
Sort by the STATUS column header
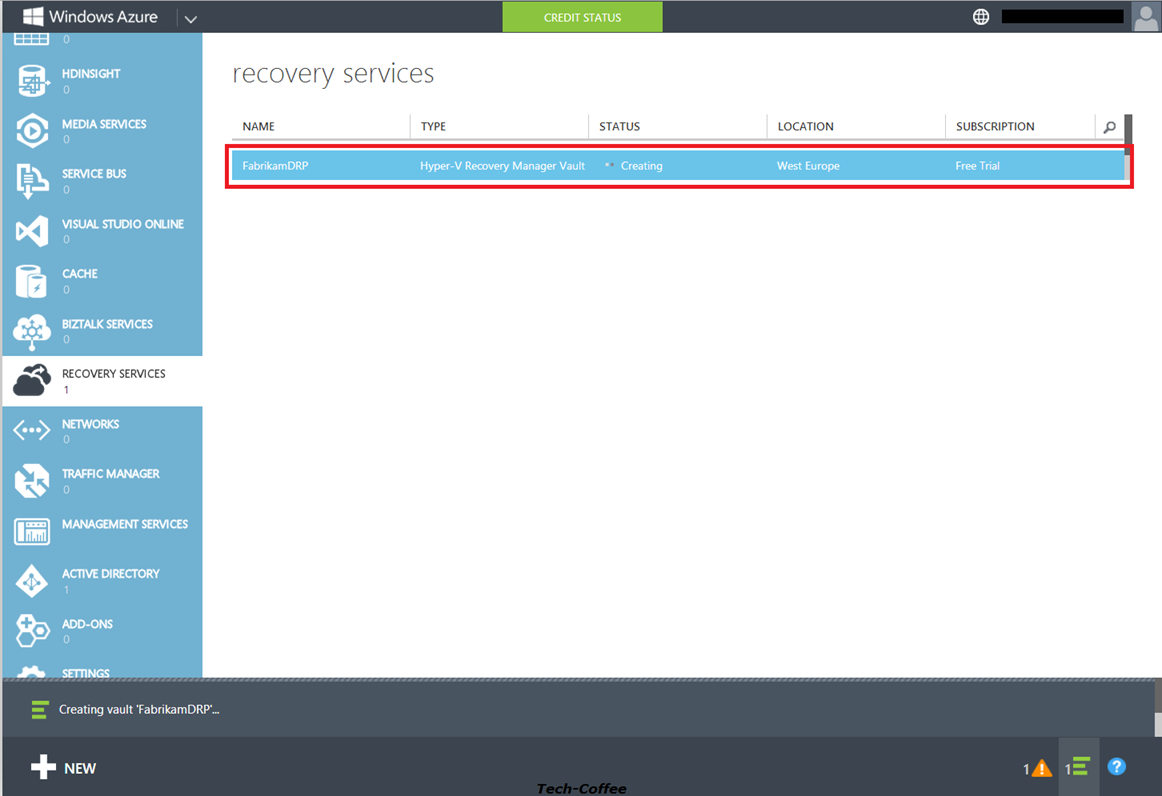(x=620, y=127)
